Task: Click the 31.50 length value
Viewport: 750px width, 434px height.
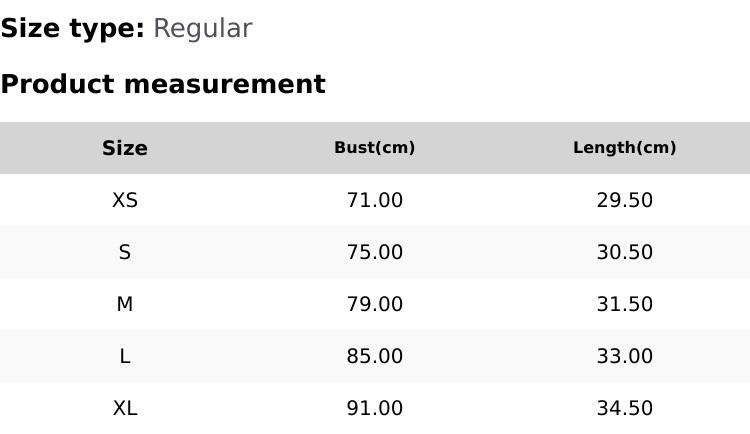Action: click(x=624, y=304)
